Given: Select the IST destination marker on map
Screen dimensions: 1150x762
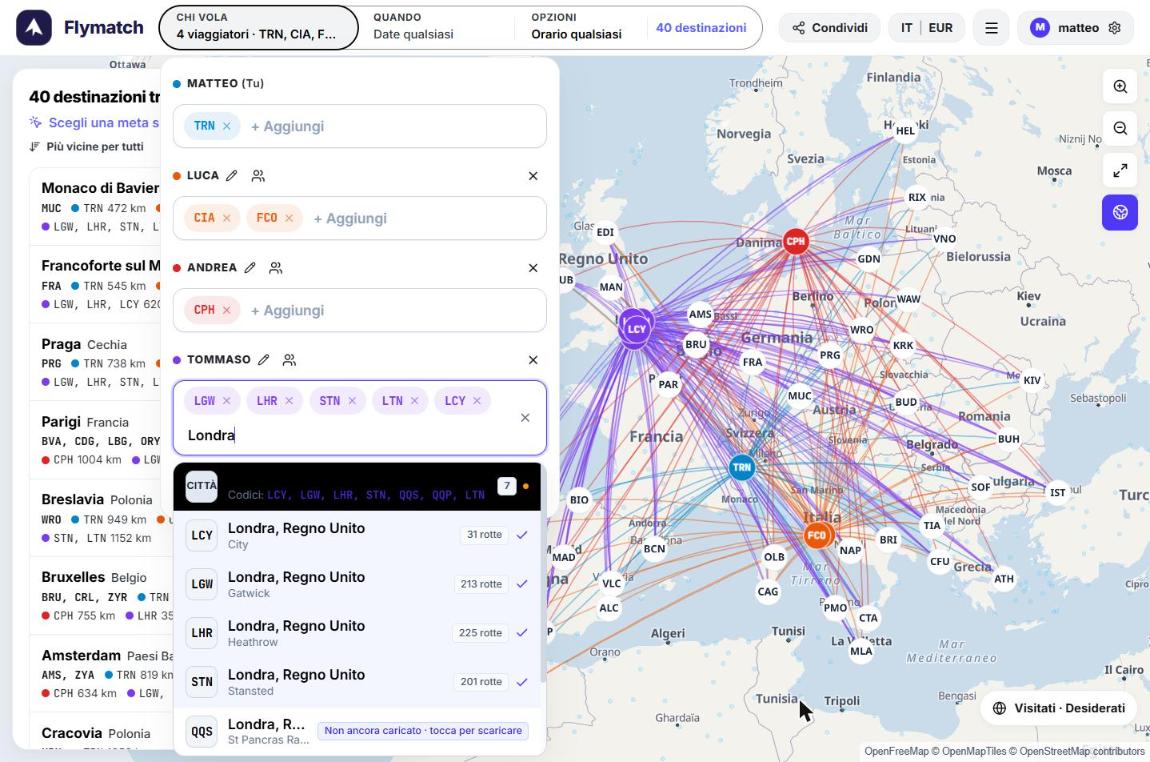Looking at the screenshot, I should pyautogui.click(x=1058, y=492).
